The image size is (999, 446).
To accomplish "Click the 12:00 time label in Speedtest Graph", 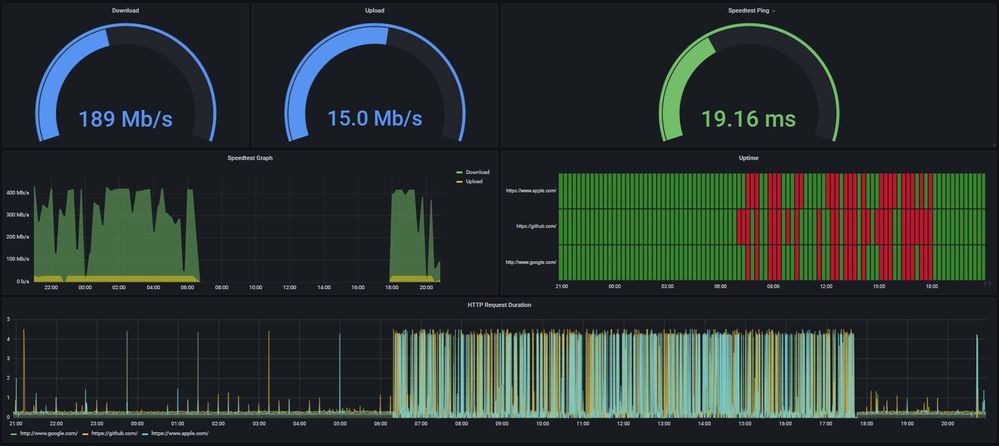I will click(290, 288).
